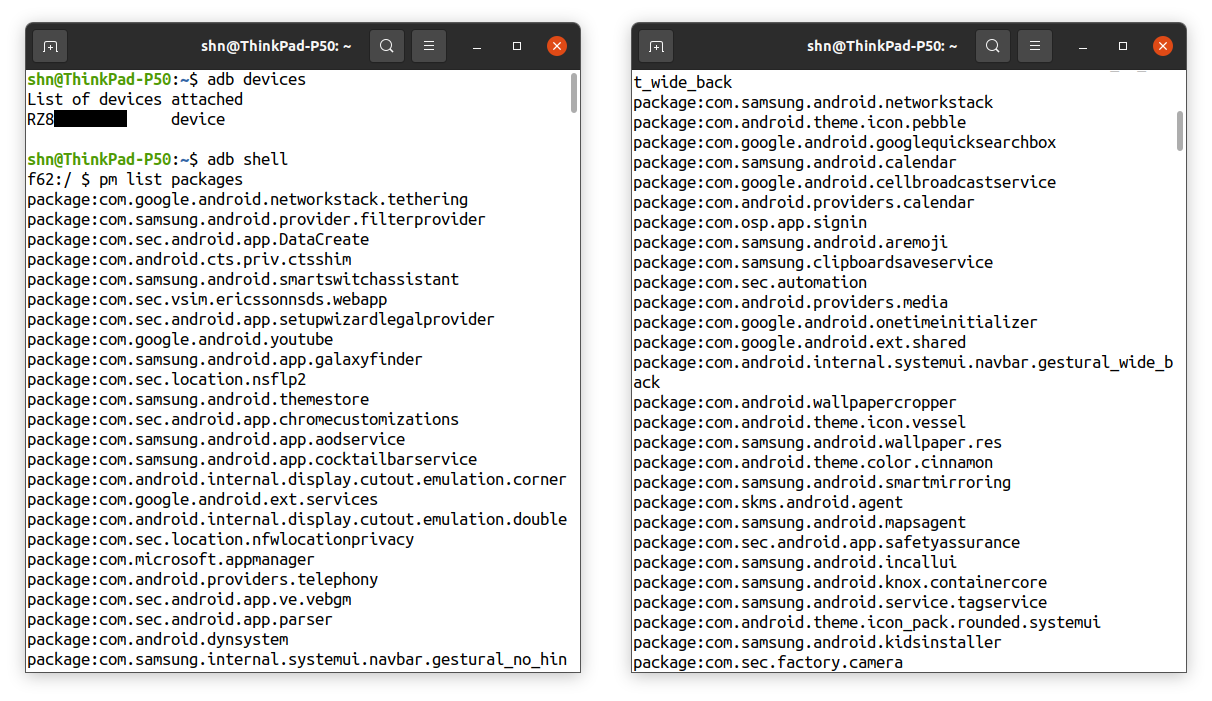The image size is (1212, 701).
Task: Click the com.android.wallpapercropper line
Action: pyautogui.click(x=795, y=402)
